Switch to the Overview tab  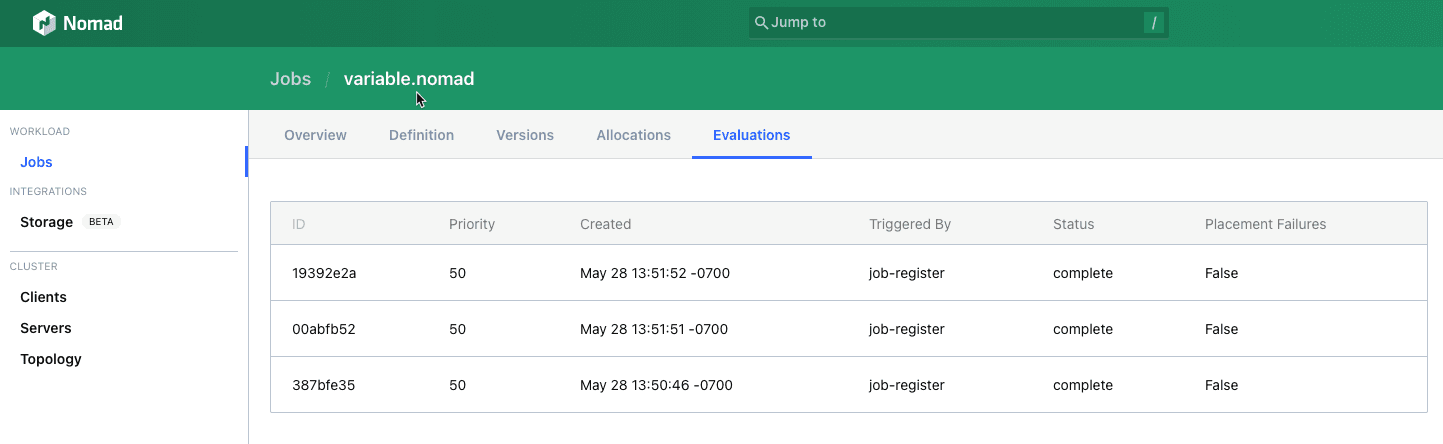click(315, 135)
